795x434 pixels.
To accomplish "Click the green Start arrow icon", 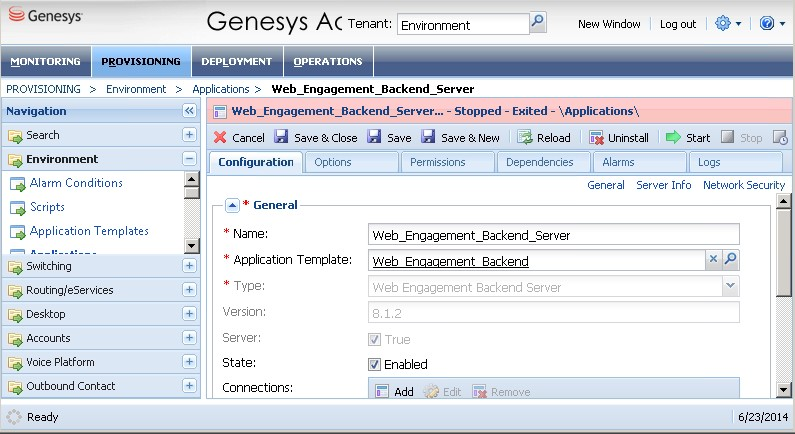I will tap(673, 137).
